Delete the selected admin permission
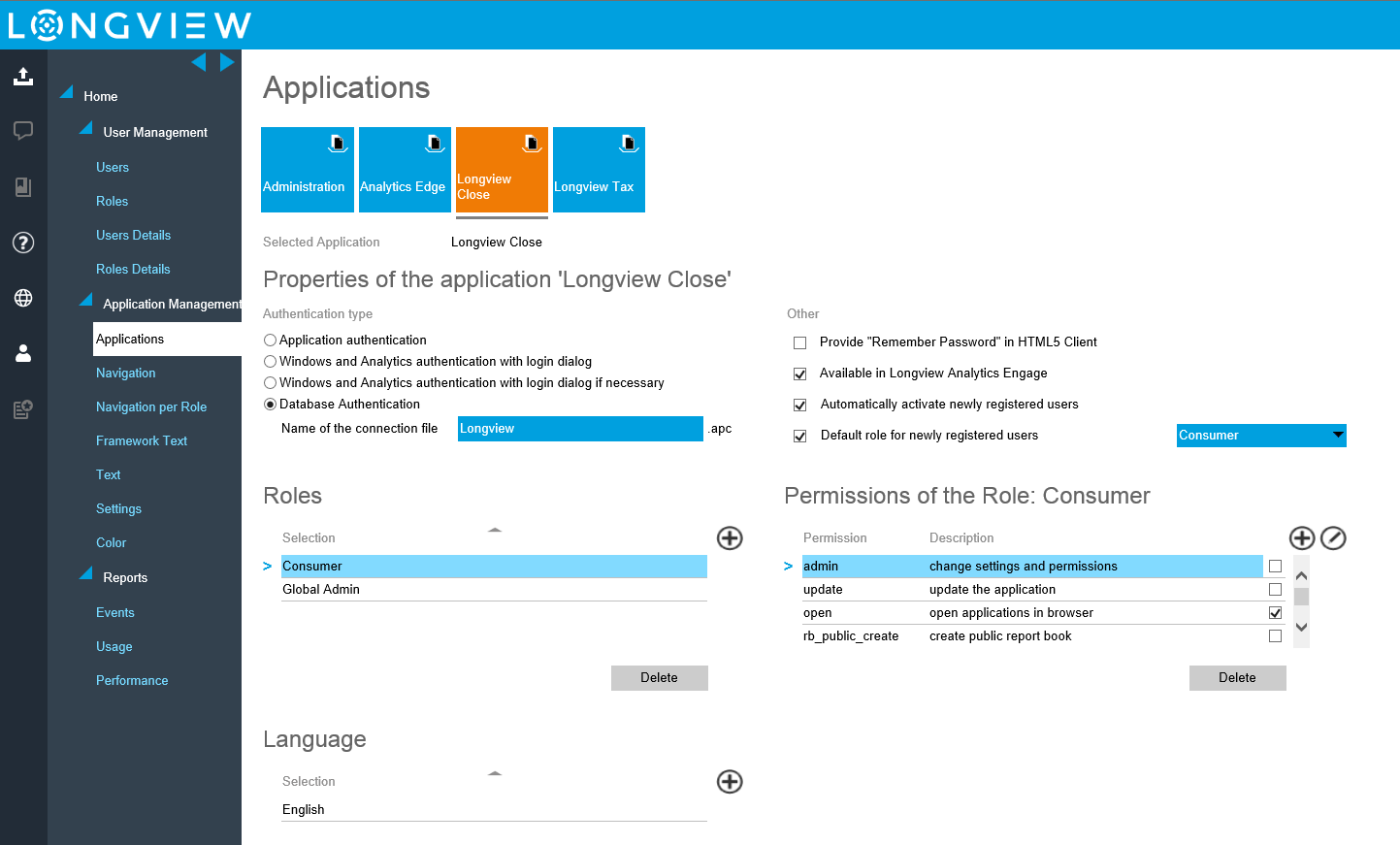Image resolution: width=1400 pixels, height=845 pixels. tap(1237, 677)
